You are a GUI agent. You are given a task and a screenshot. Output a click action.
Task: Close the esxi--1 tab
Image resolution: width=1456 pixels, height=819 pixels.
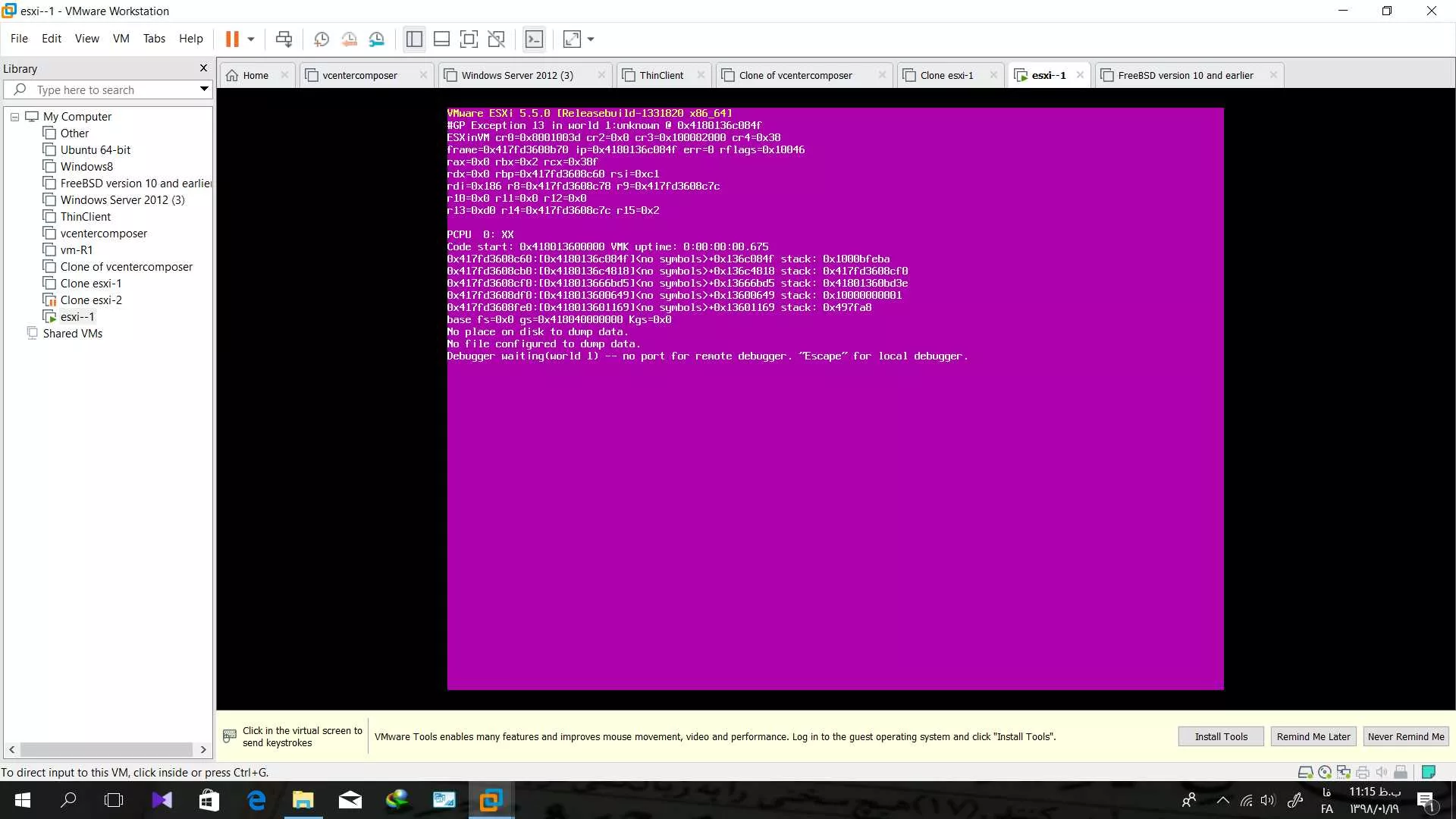pos(1080,75)
